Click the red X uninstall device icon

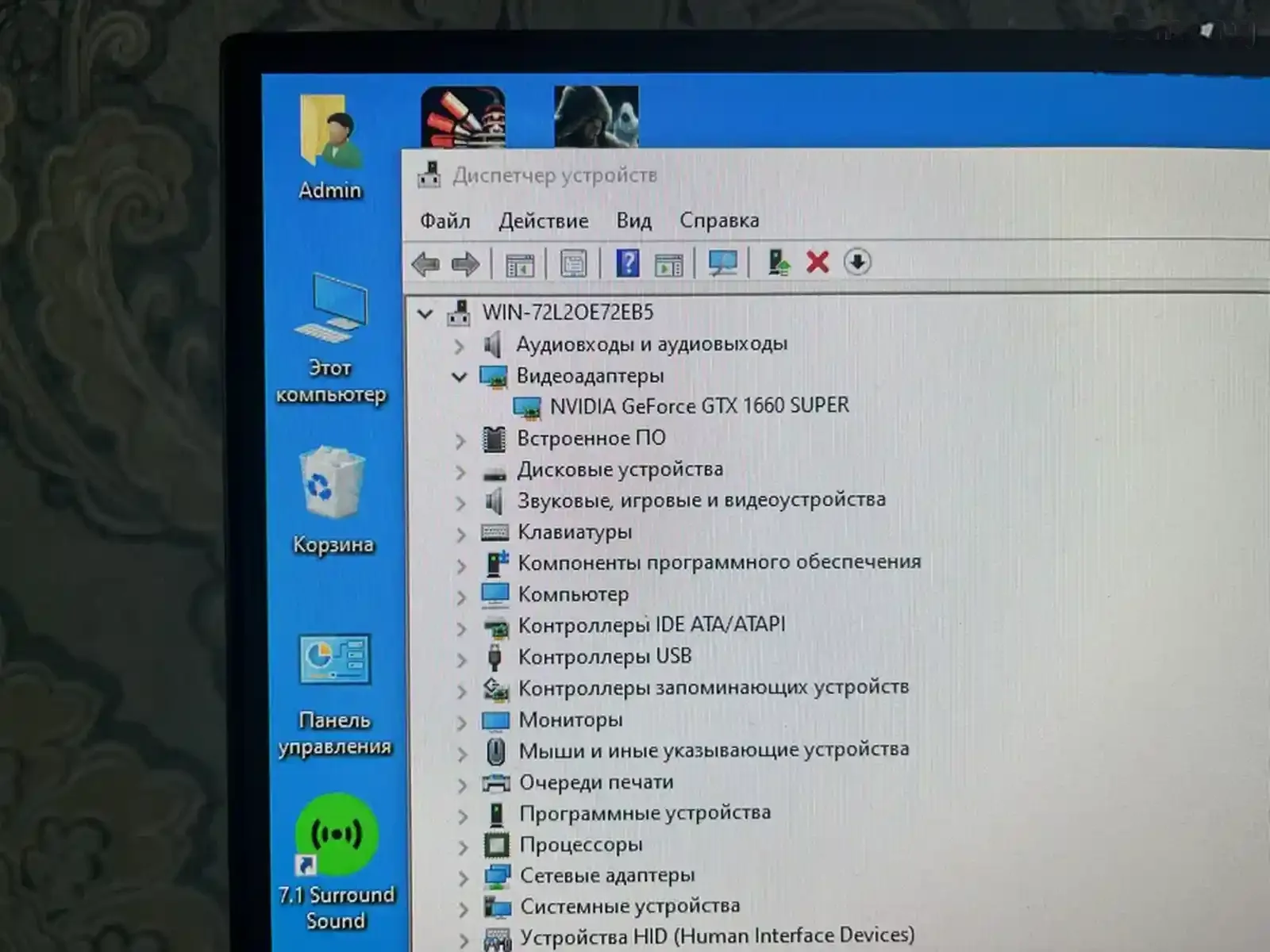coord(818,262)
